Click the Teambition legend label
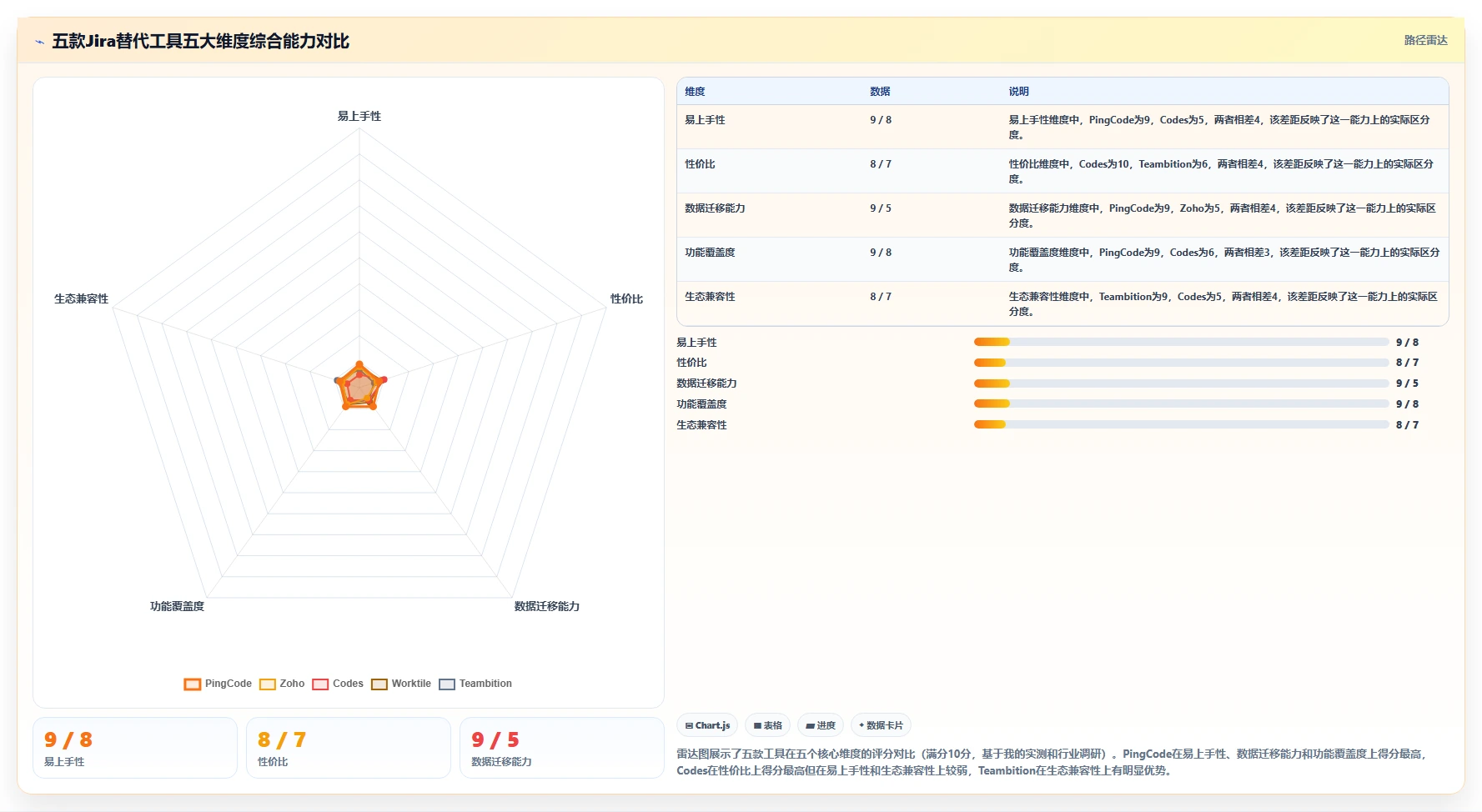The image size is (1482, 812). (x=485, y=684)
